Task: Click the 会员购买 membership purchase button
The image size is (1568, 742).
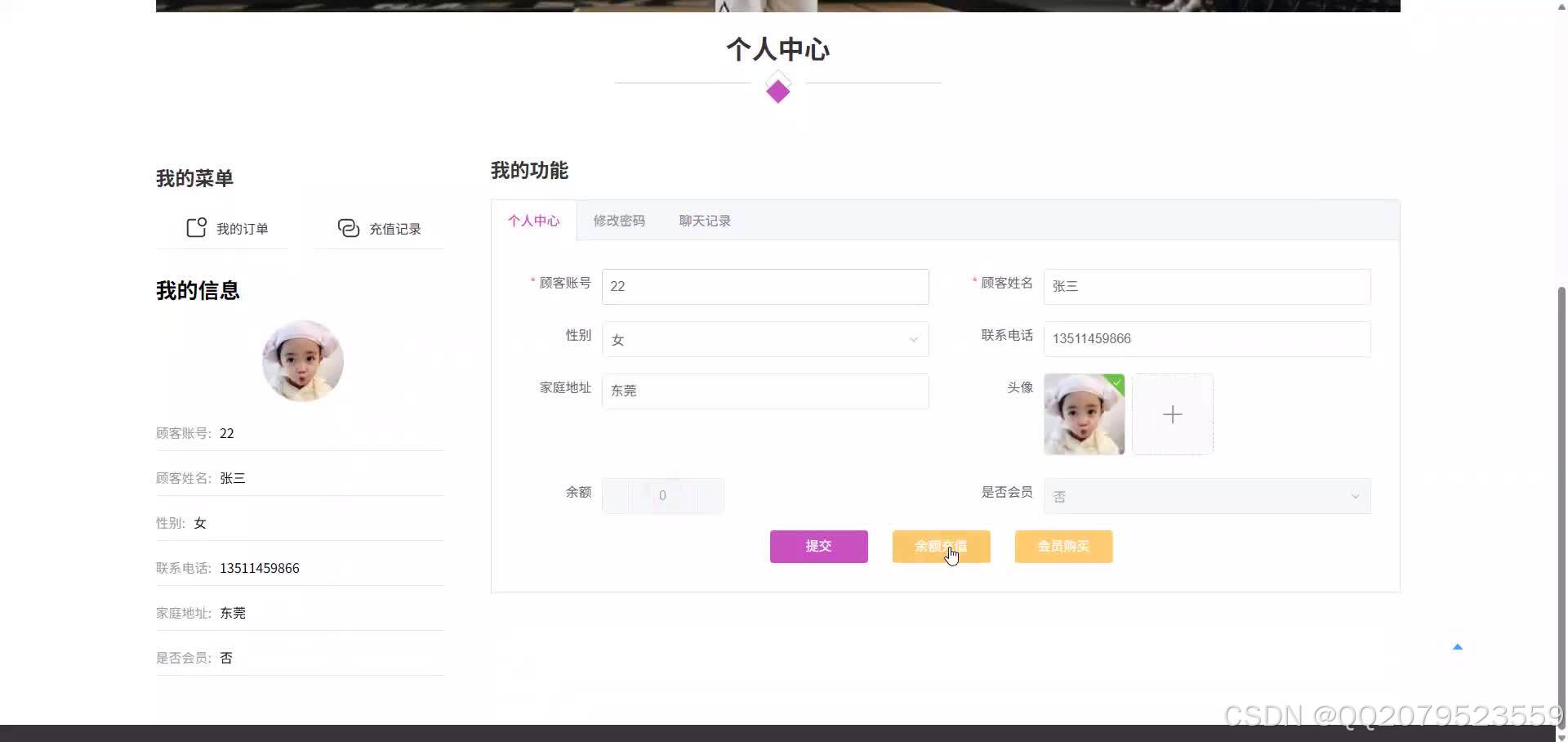Action: coord(1063,547)
